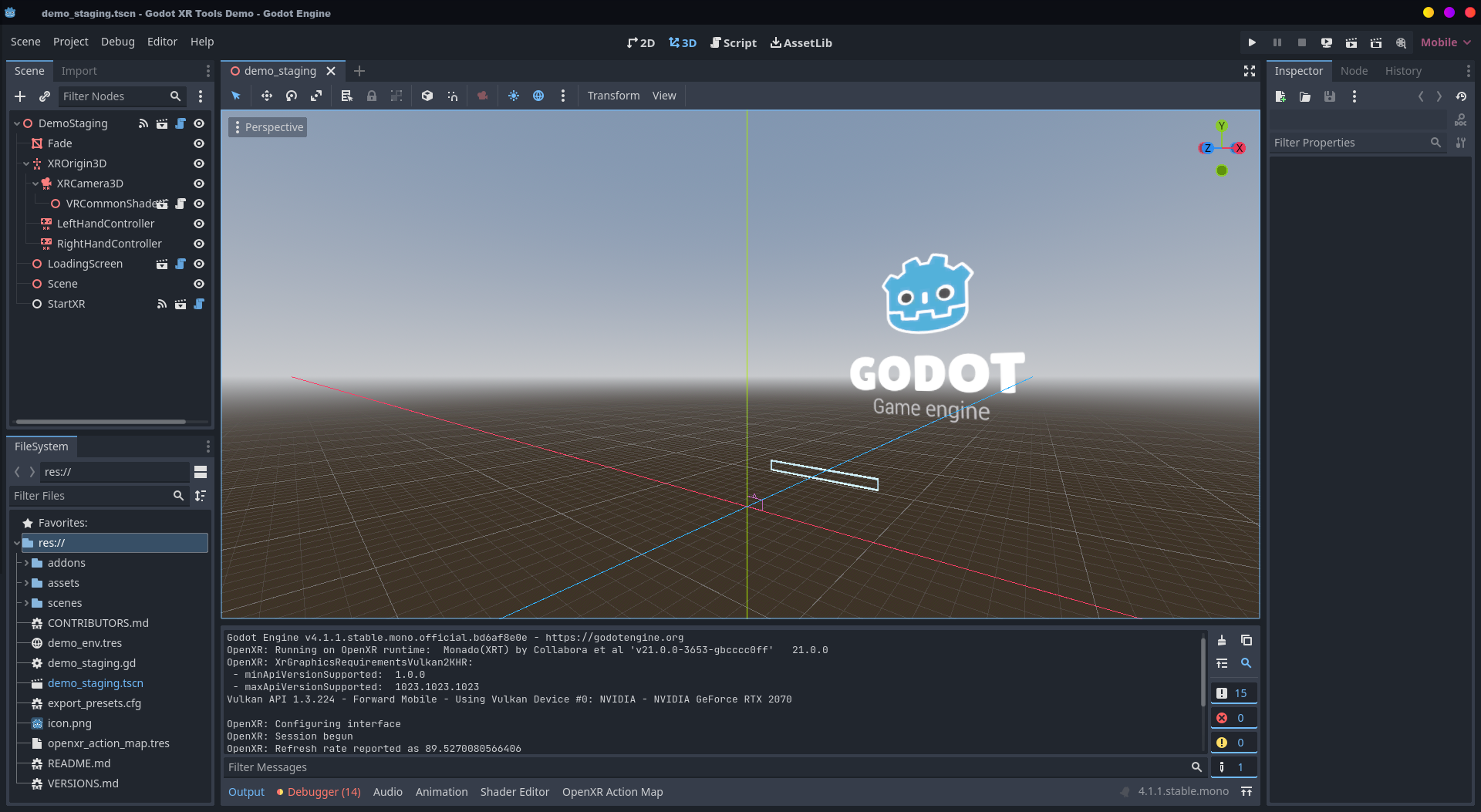Collapse the XROrigin3D tree node

tap(26, 163)
